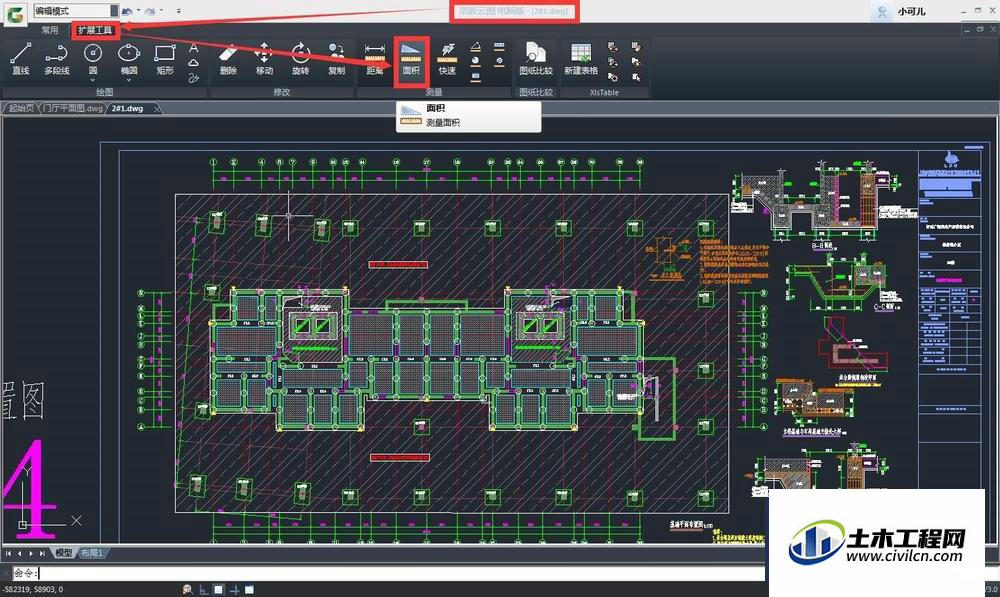Open the 小可儿 user account avatar
Viewport: 1000px width, 597px height.
883,11
